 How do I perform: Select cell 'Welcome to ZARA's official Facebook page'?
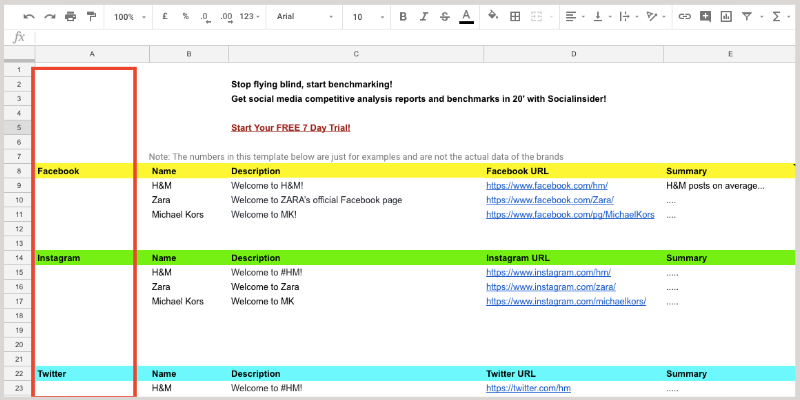click(356, 200)
